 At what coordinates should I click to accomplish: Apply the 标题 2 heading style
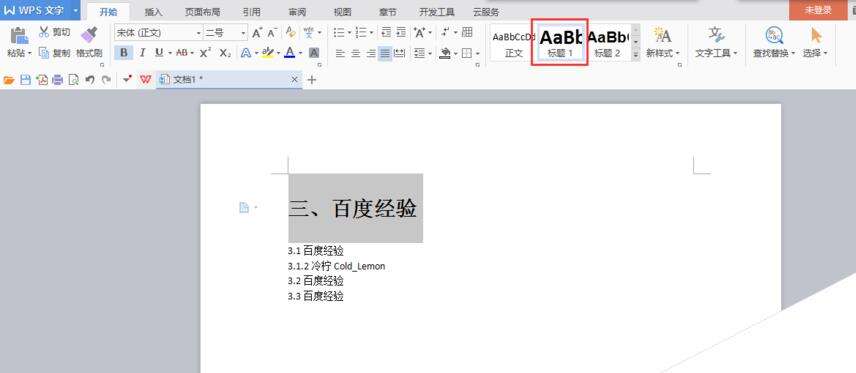click(608, 43)
